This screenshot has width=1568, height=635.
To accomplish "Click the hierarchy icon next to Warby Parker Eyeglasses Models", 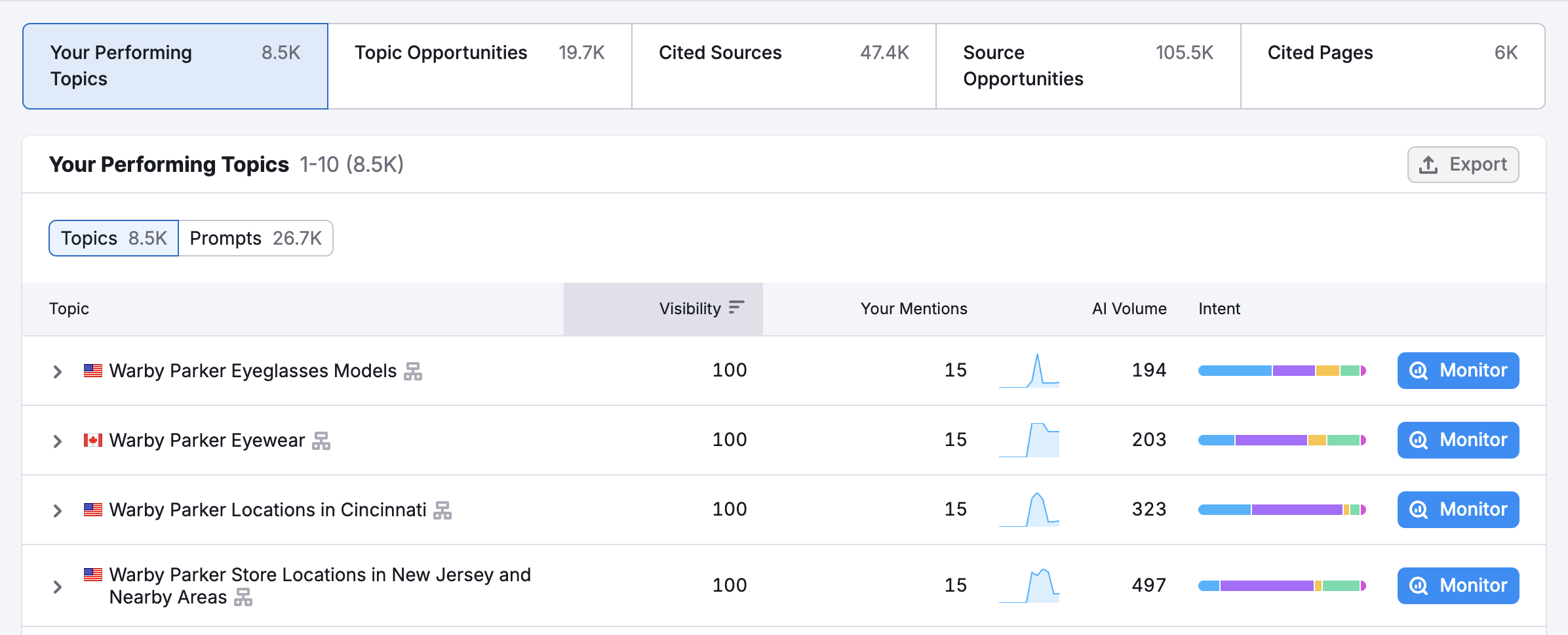I will tap(413, 371).
